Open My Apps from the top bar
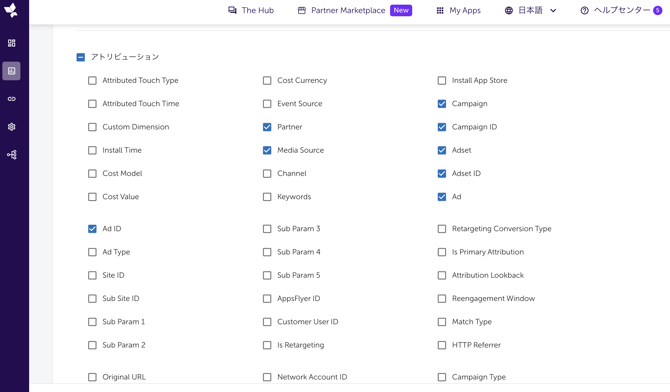This screenshot has height=392, width=670. (458, 10)
